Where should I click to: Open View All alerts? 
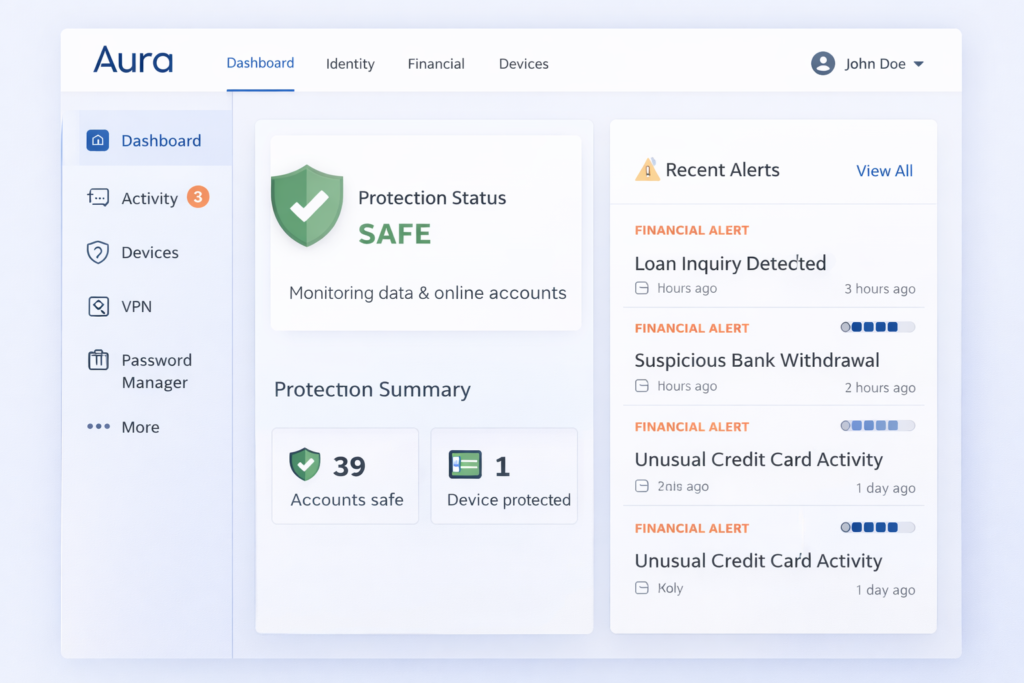coord(884,170)
